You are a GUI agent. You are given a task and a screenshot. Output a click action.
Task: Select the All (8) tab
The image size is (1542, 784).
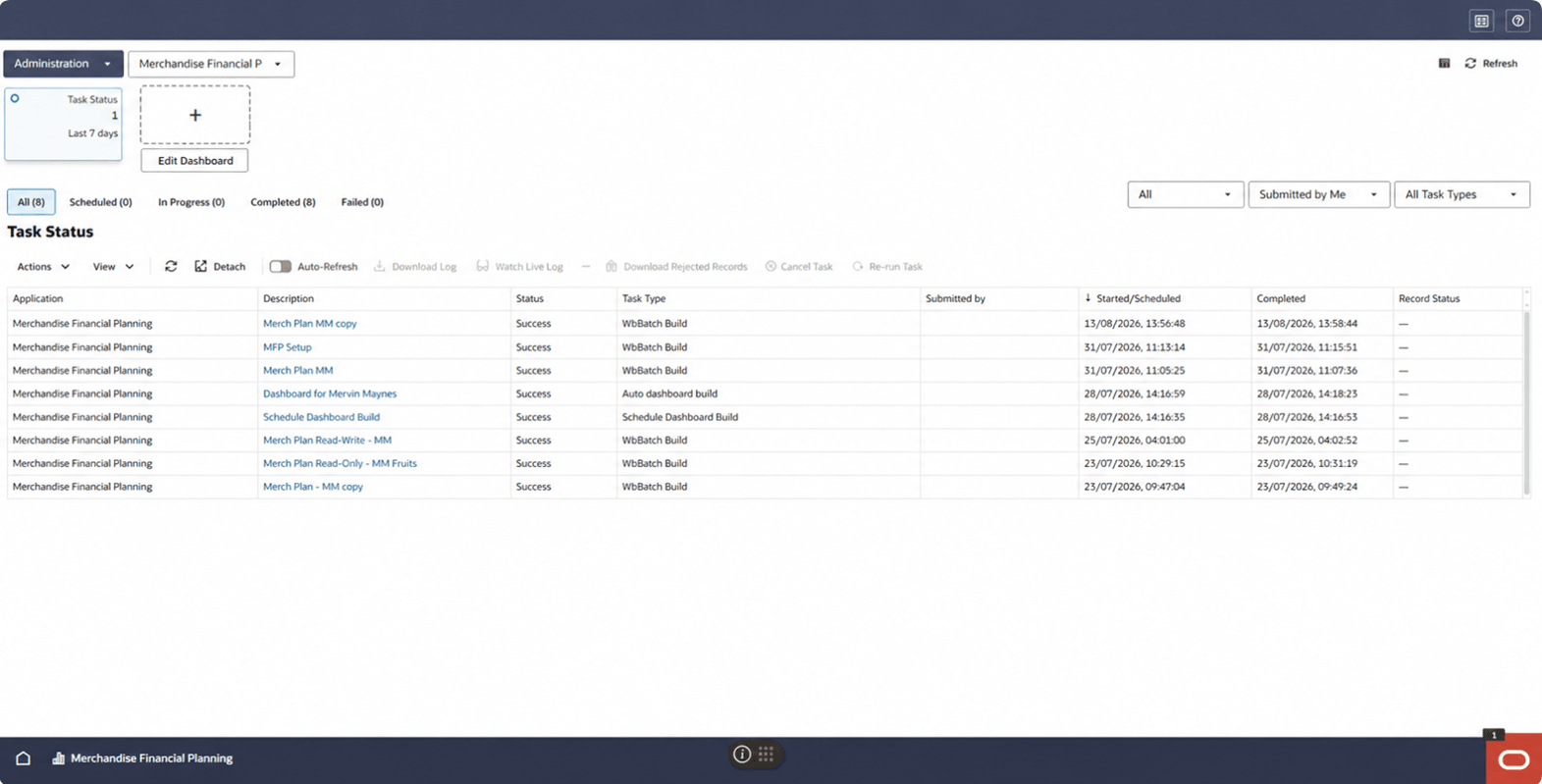(31, 202)
